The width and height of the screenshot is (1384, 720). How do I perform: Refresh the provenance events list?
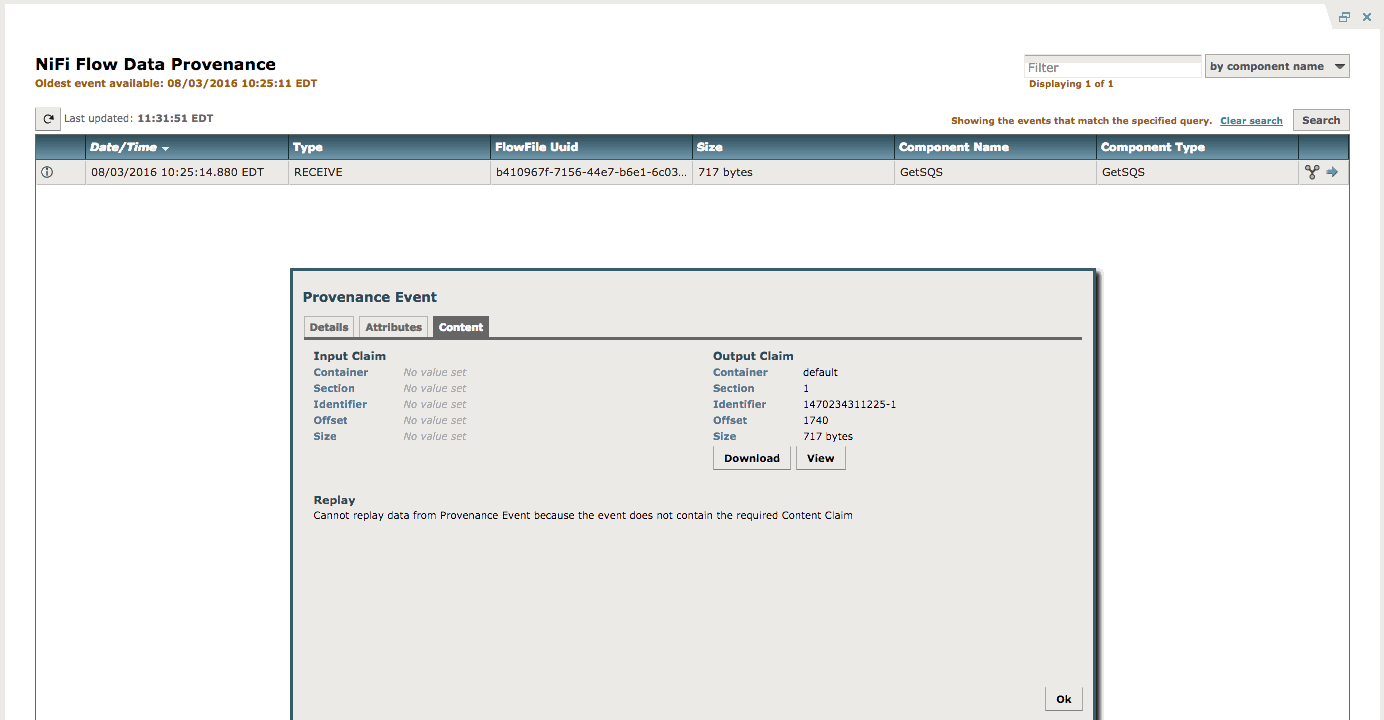click(x=48, y=118)
